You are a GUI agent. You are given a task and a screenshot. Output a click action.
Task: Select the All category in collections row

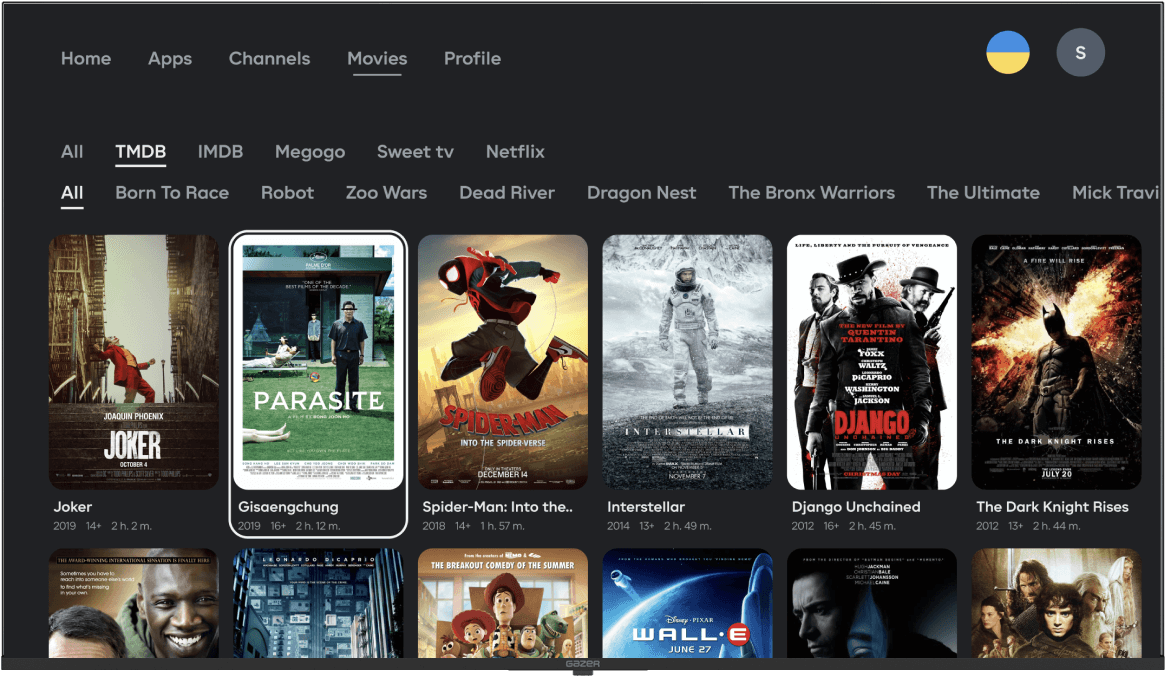click(x=72, y=193)
